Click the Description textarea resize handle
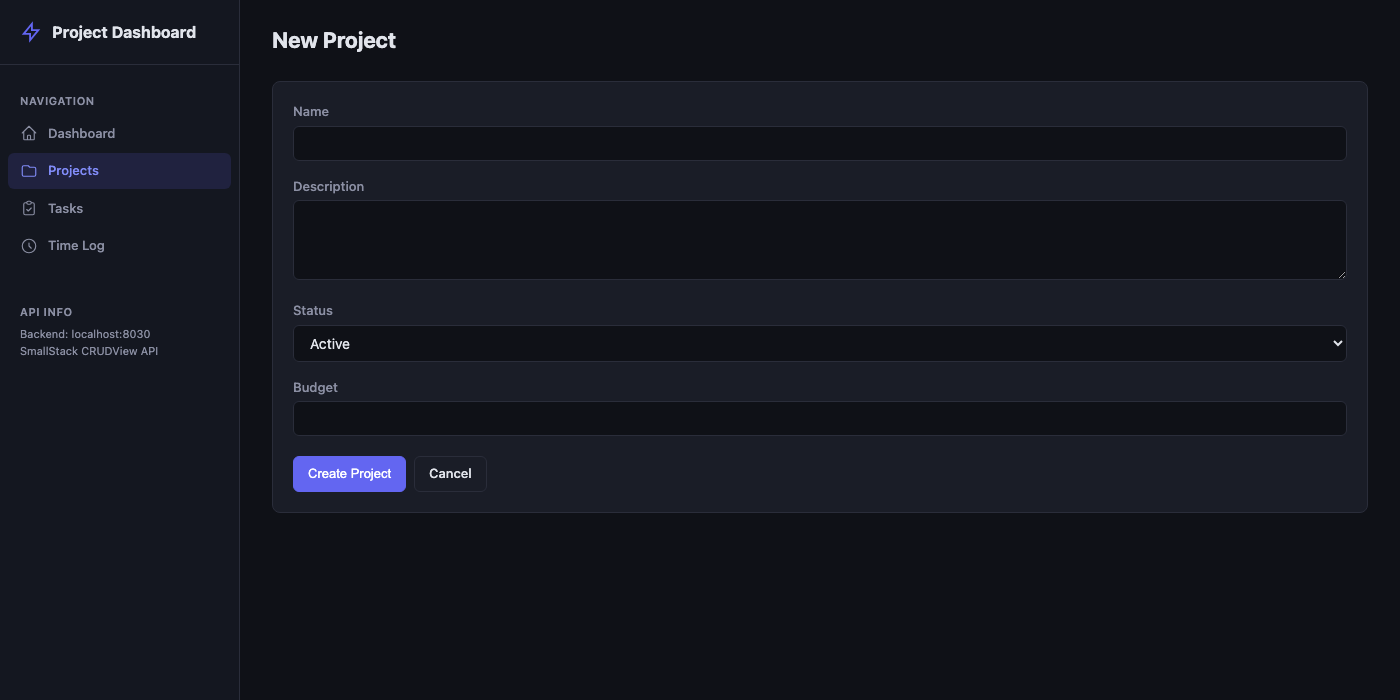 point(1342,277)
